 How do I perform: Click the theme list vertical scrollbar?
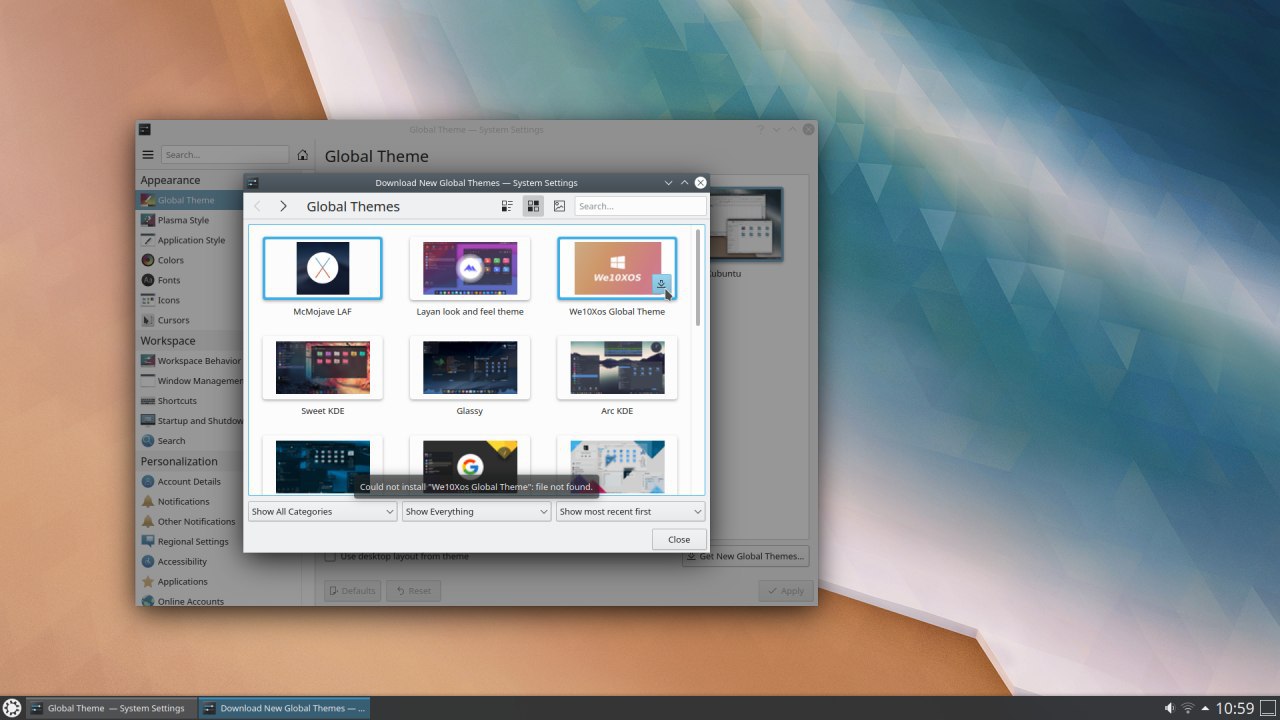pyautogui.click(x=697, y=278)
